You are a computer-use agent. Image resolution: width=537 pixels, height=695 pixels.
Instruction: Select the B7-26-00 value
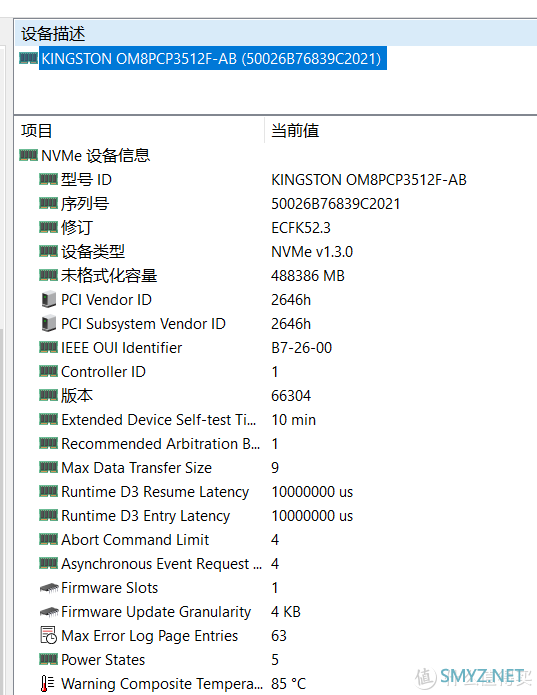301,348
